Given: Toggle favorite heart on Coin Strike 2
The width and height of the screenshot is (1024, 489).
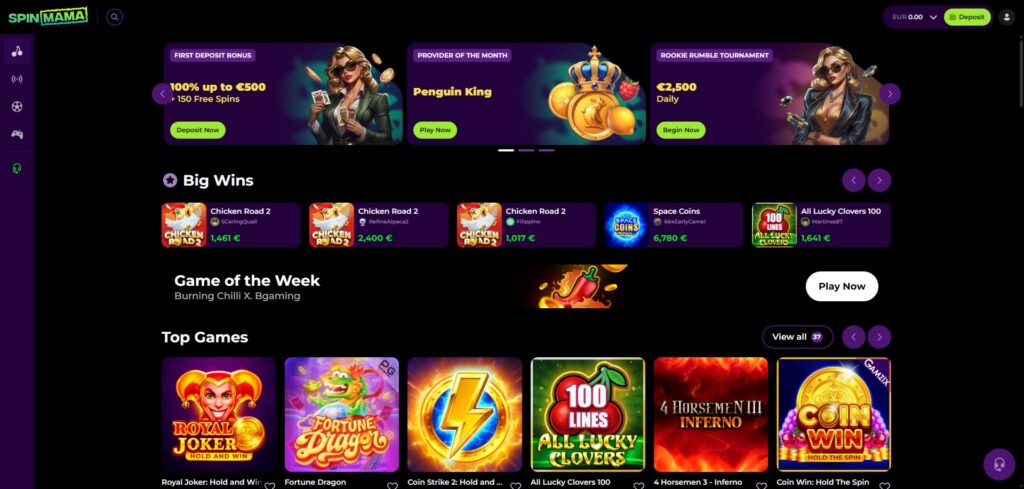Looking at the screenshot, I should click(x=515, y=485).
